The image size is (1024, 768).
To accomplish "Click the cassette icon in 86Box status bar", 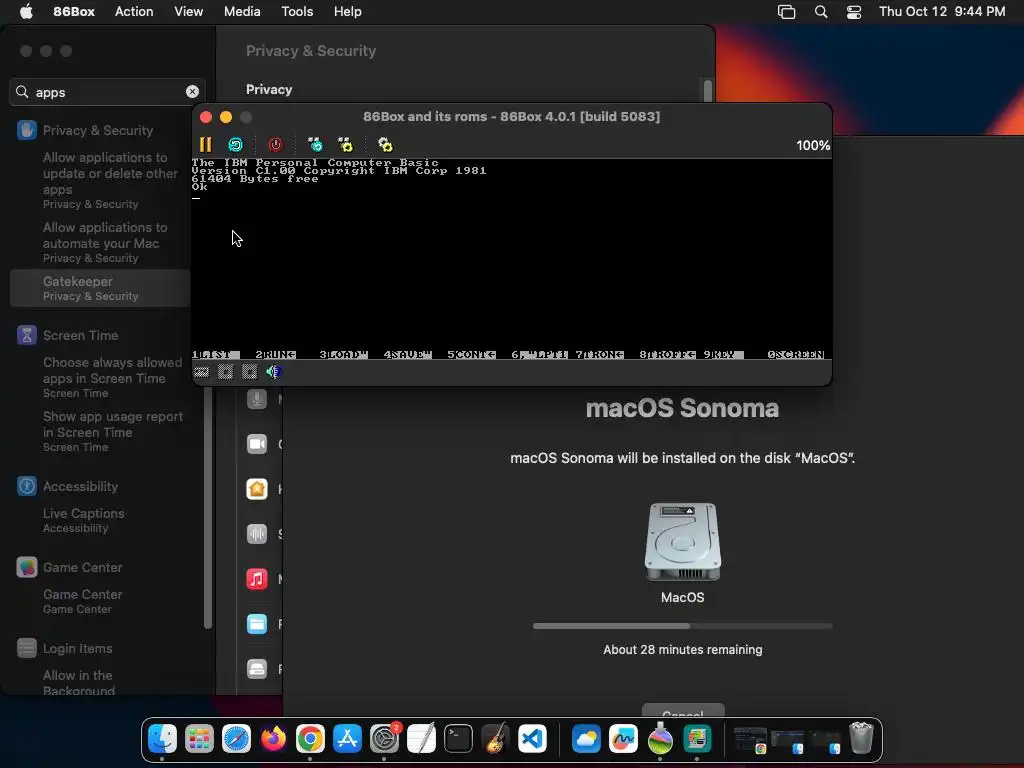I will (202, 372).
